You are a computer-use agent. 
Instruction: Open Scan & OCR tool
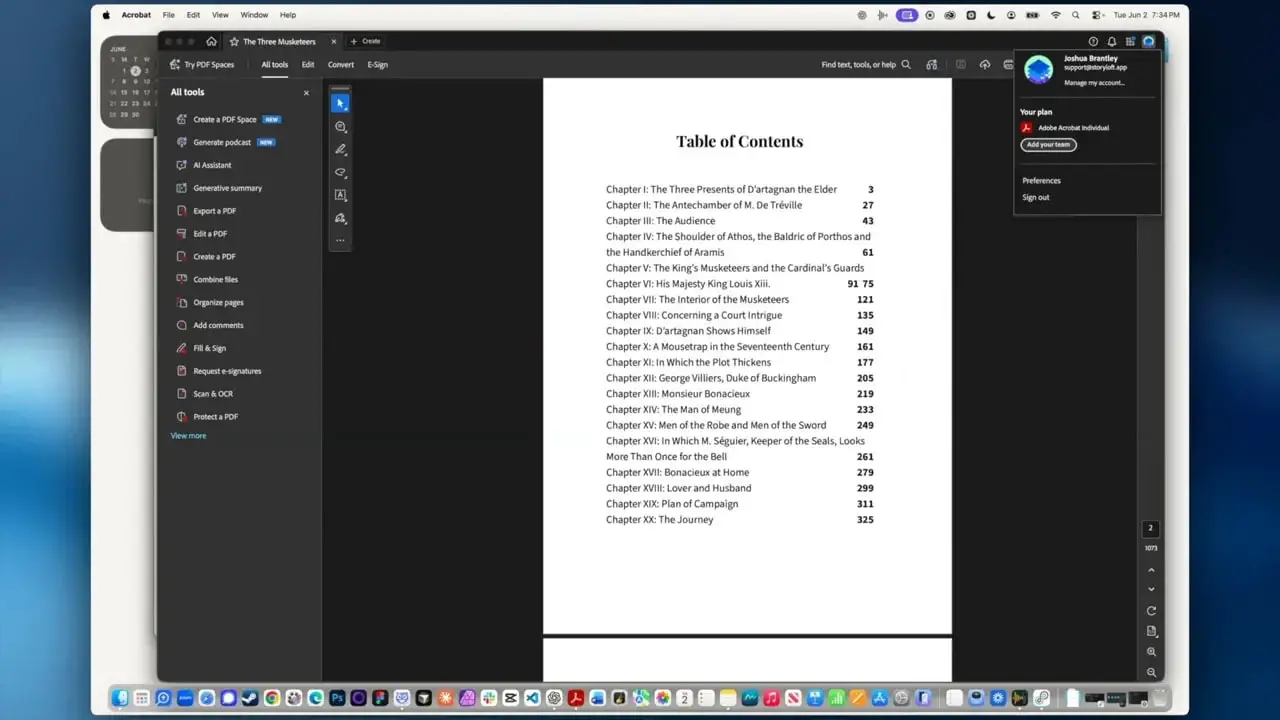(205, 394)
